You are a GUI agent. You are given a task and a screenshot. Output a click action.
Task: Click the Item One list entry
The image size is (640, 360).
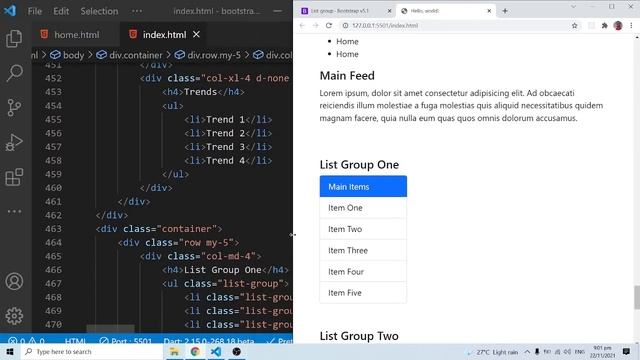[x=363, y=208]
